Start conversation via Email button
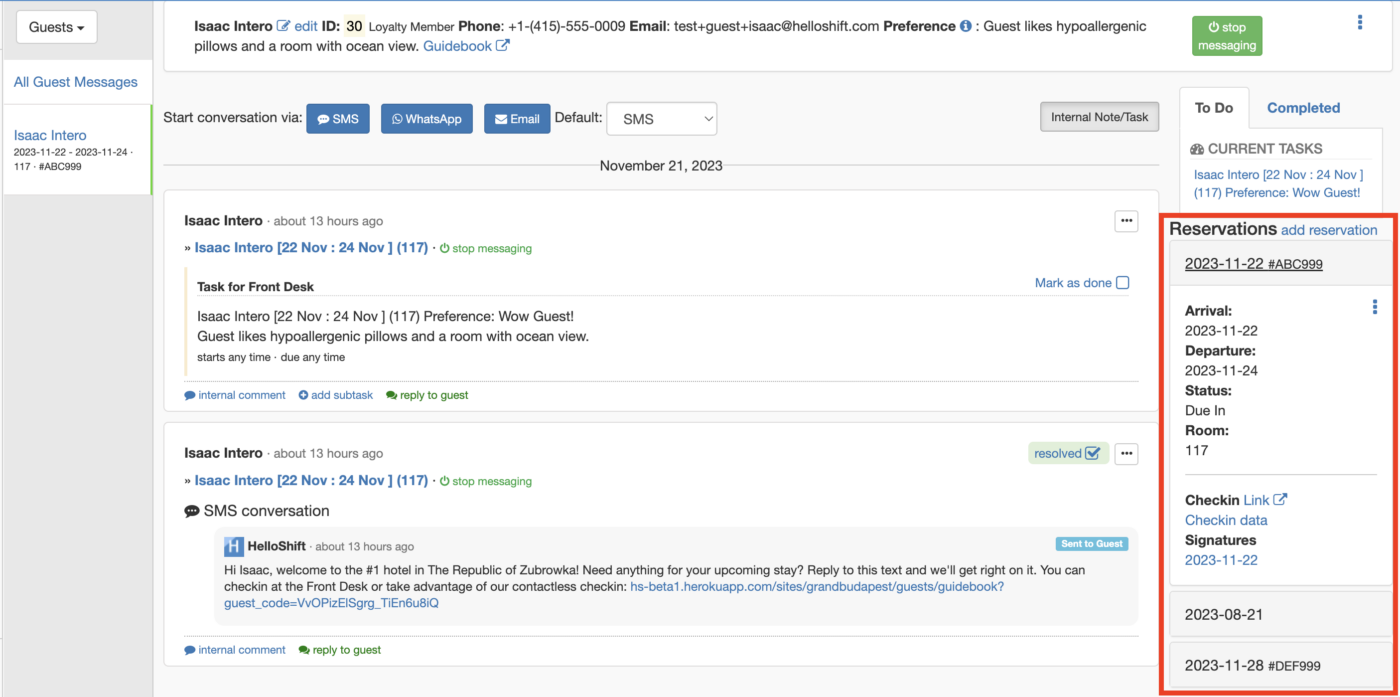The height and width of the screenshot is (697, 1400). tap(517, 118)
